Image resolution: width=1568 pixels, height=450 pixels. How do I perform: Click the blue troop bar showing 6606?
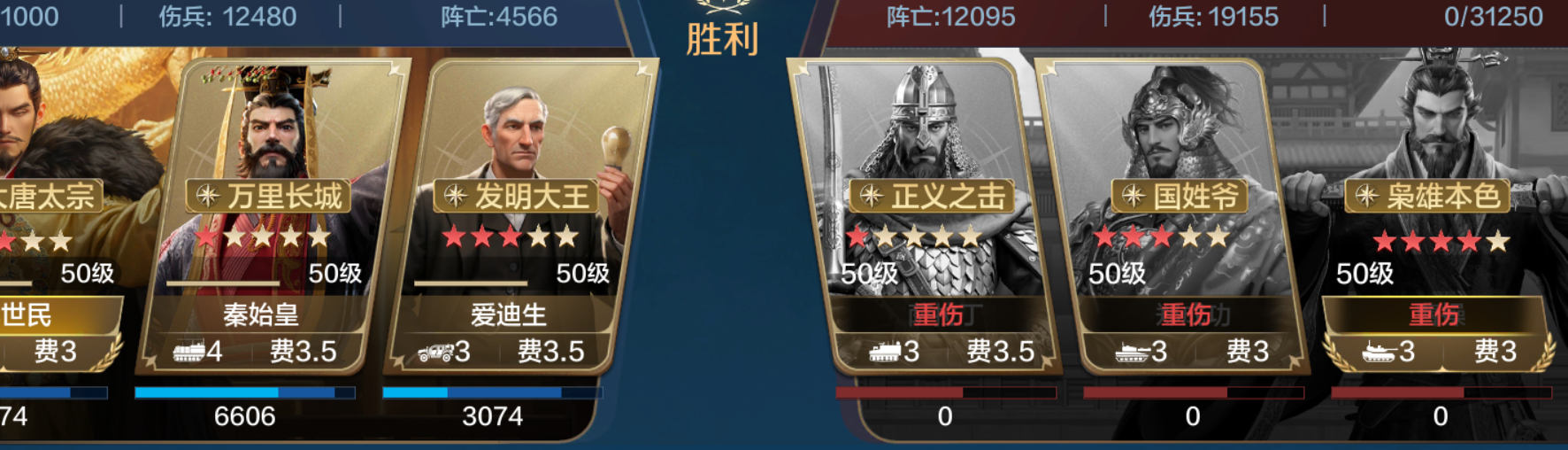point(245,392)
